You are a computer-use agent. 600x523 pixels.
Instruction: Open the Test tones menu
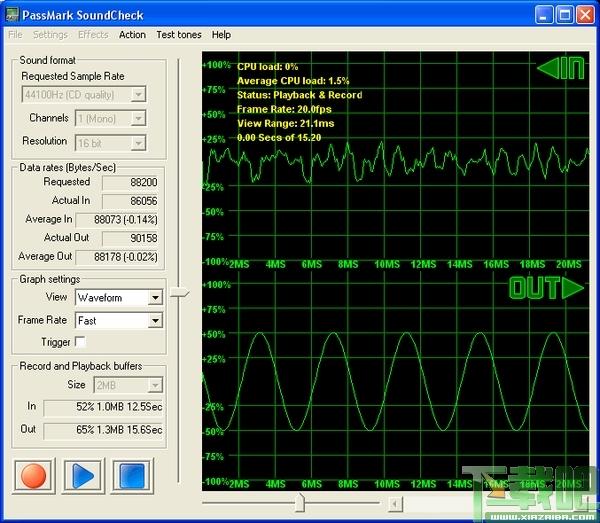(178, 34)
